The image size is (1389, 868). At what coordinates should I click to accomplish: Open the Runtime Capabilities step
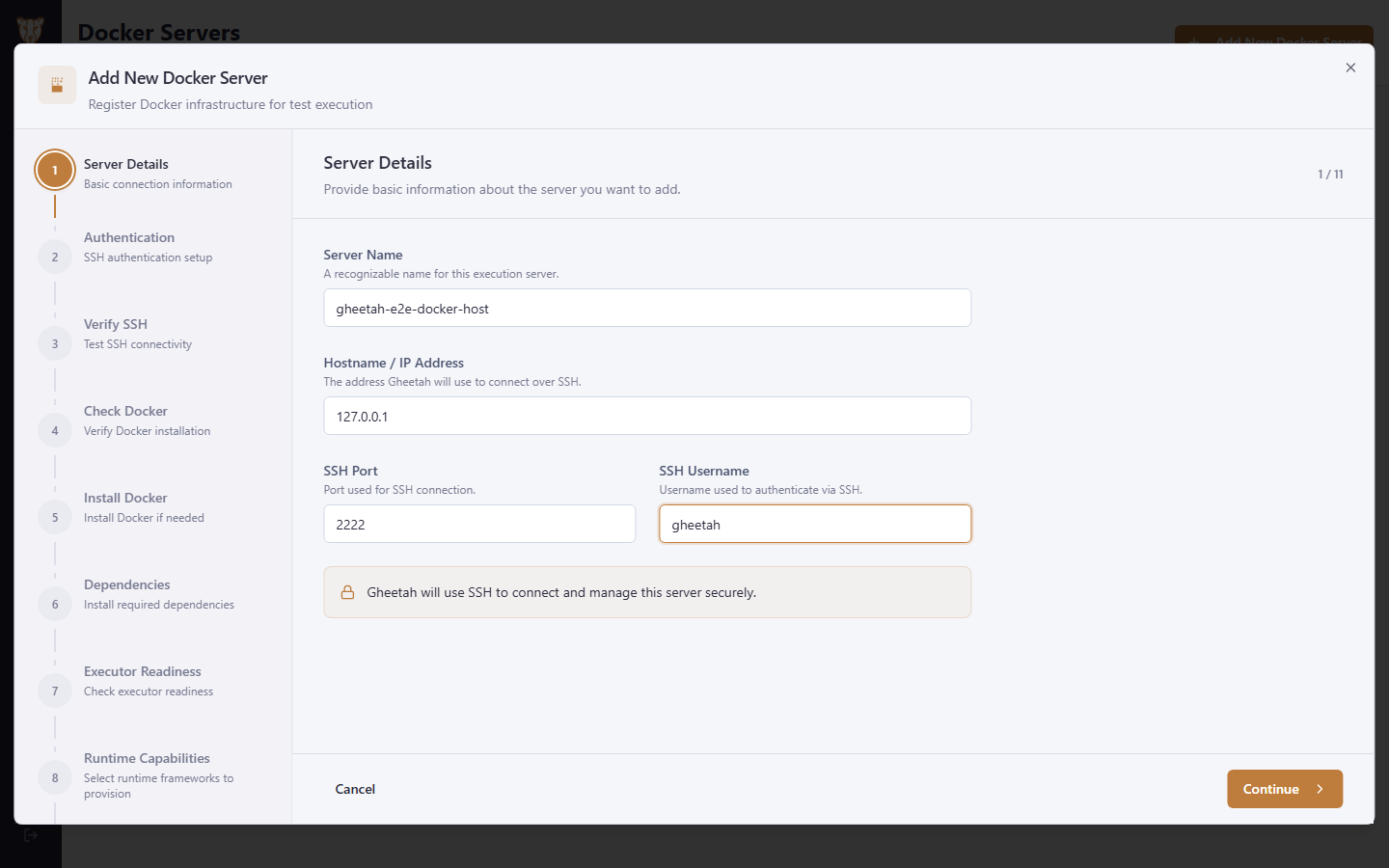[147, 758]
